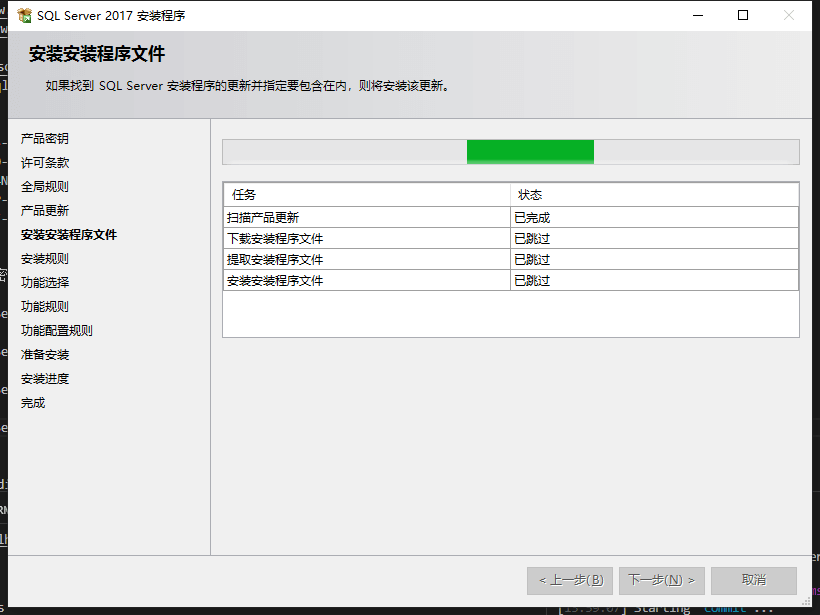The image size is (820, 615).
Task: Click the 安装规则 sidebar item
Action: tap(45, 259)
